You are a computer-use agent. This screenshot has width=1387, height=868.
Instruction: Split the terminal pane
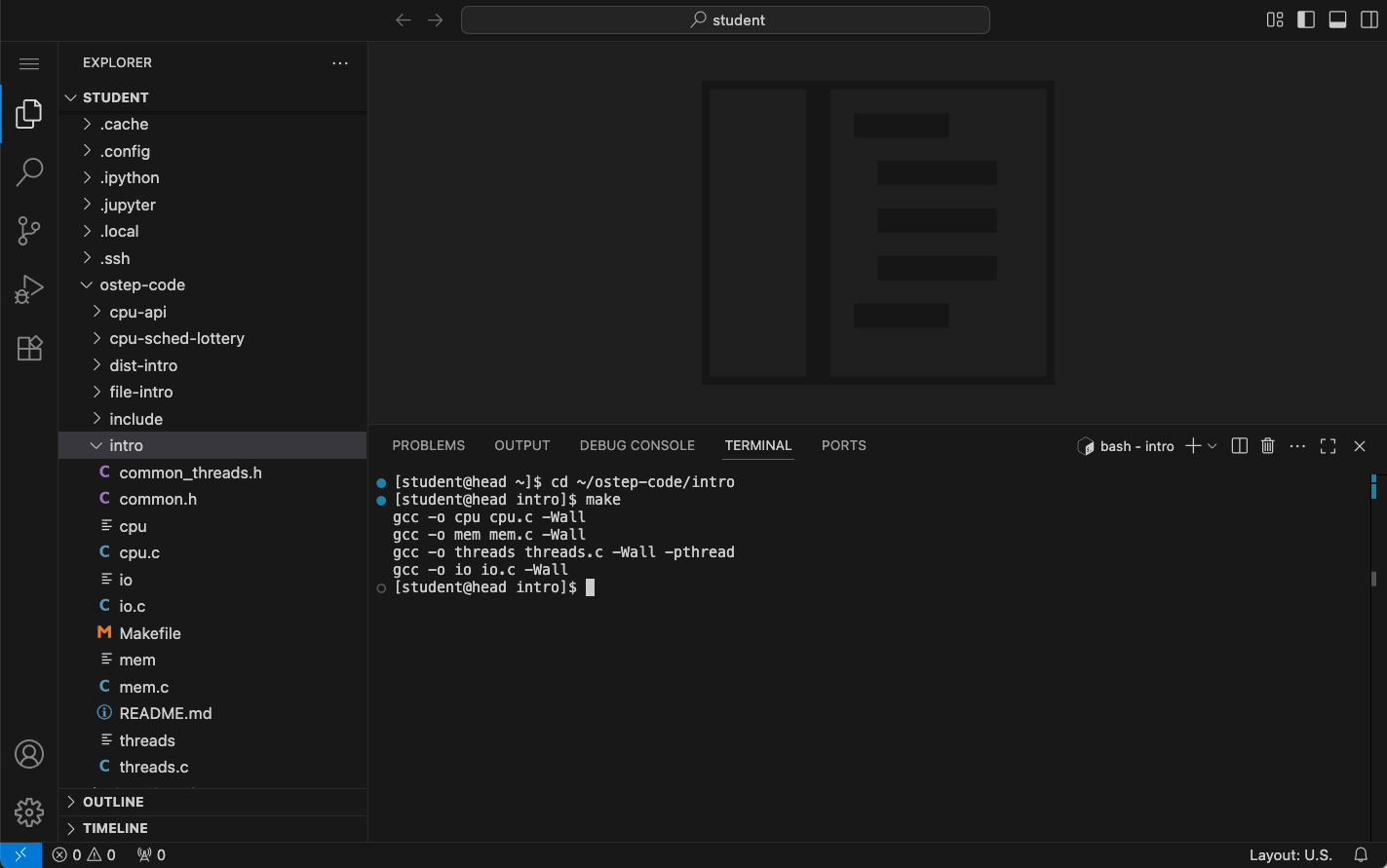click(x=1239, y=446)
